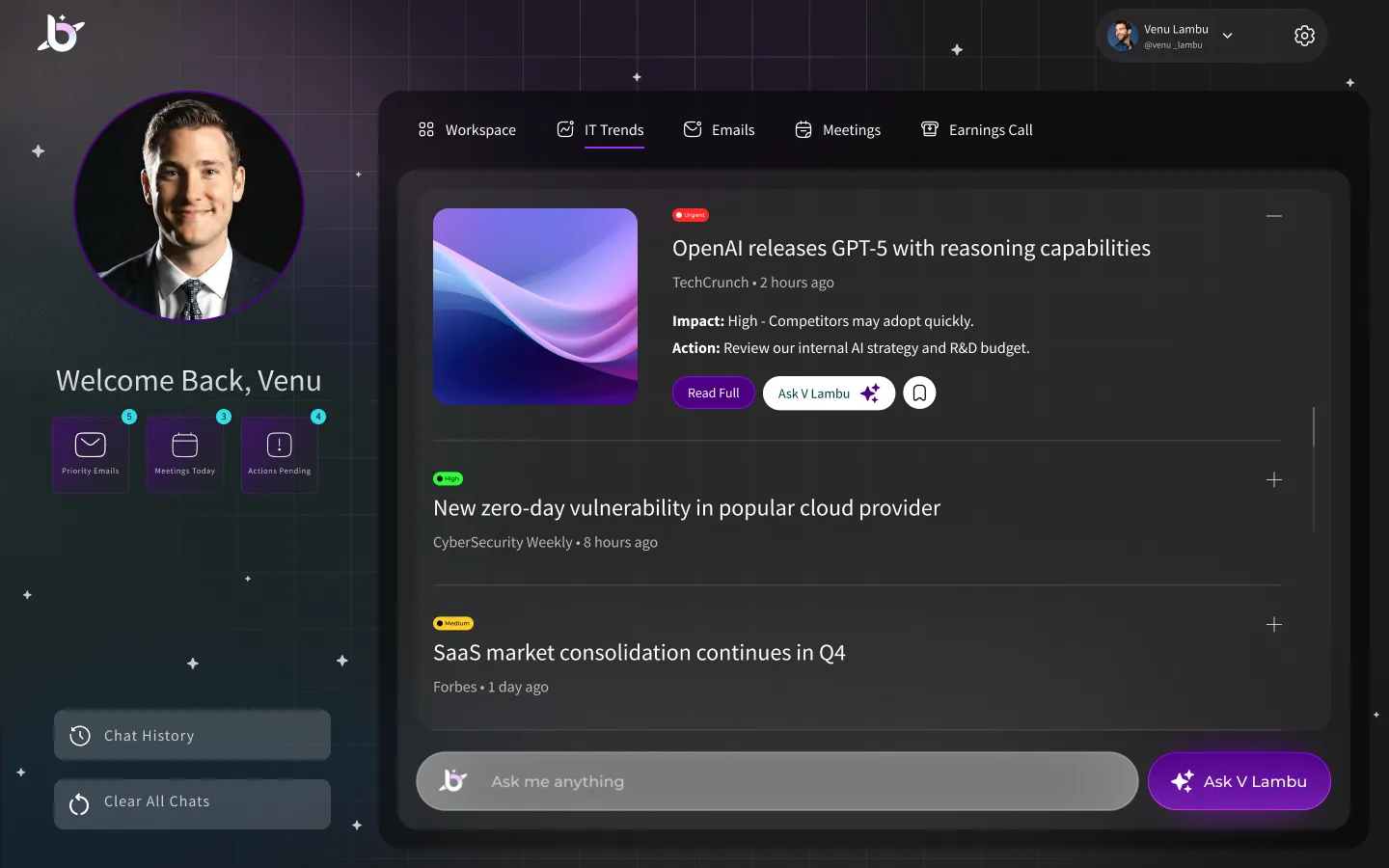Click the headline 'SaaS market consolidation continues in Q4'
Viewport: 1389px width, 868px height.
point(640,653)
